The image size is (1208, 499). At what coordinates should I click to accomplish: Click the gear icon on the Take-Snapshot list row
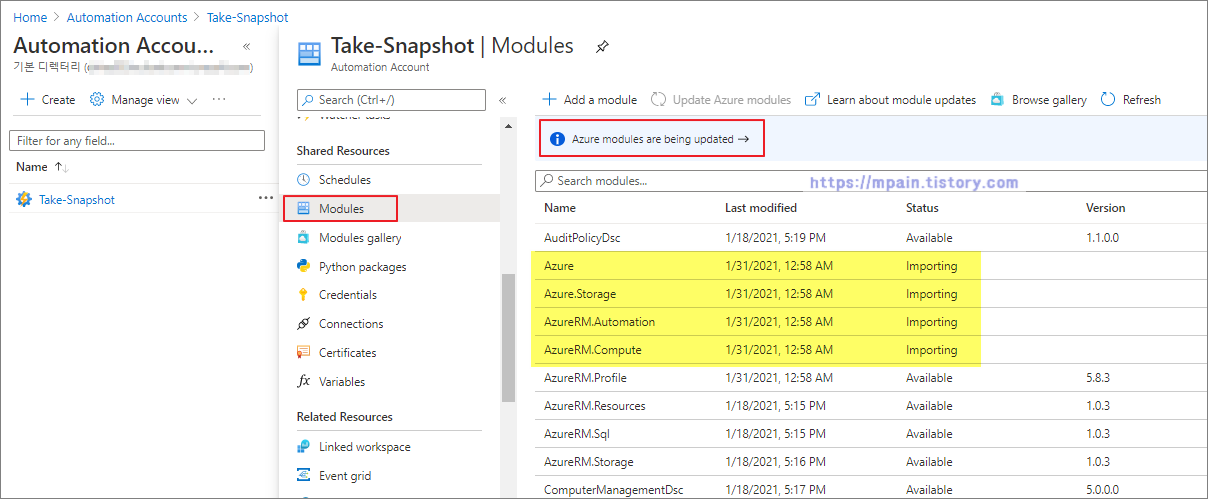[24, 199]
